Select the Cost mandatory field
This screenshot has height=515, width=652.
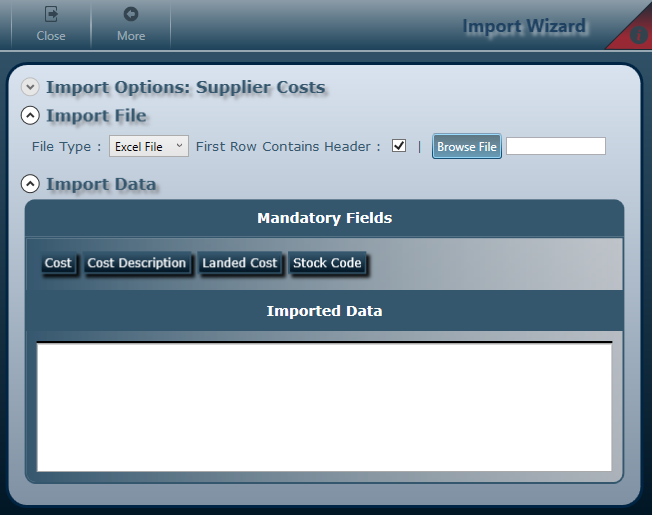coord(58,263)
